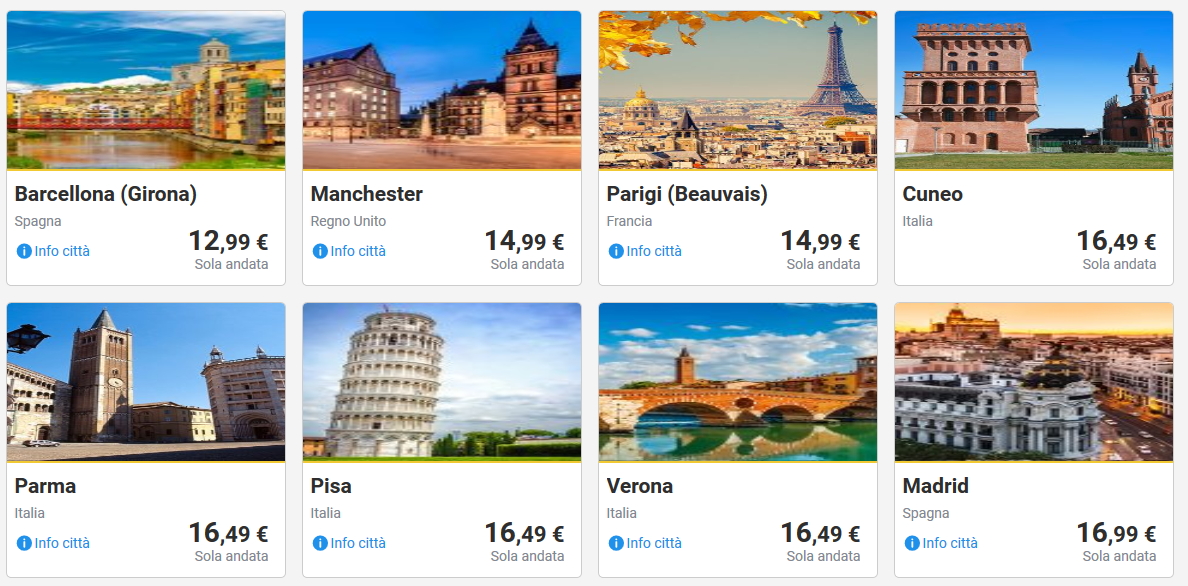
Task: Select the 12,99 € Barcellona fare
Action: coord(228,242)
